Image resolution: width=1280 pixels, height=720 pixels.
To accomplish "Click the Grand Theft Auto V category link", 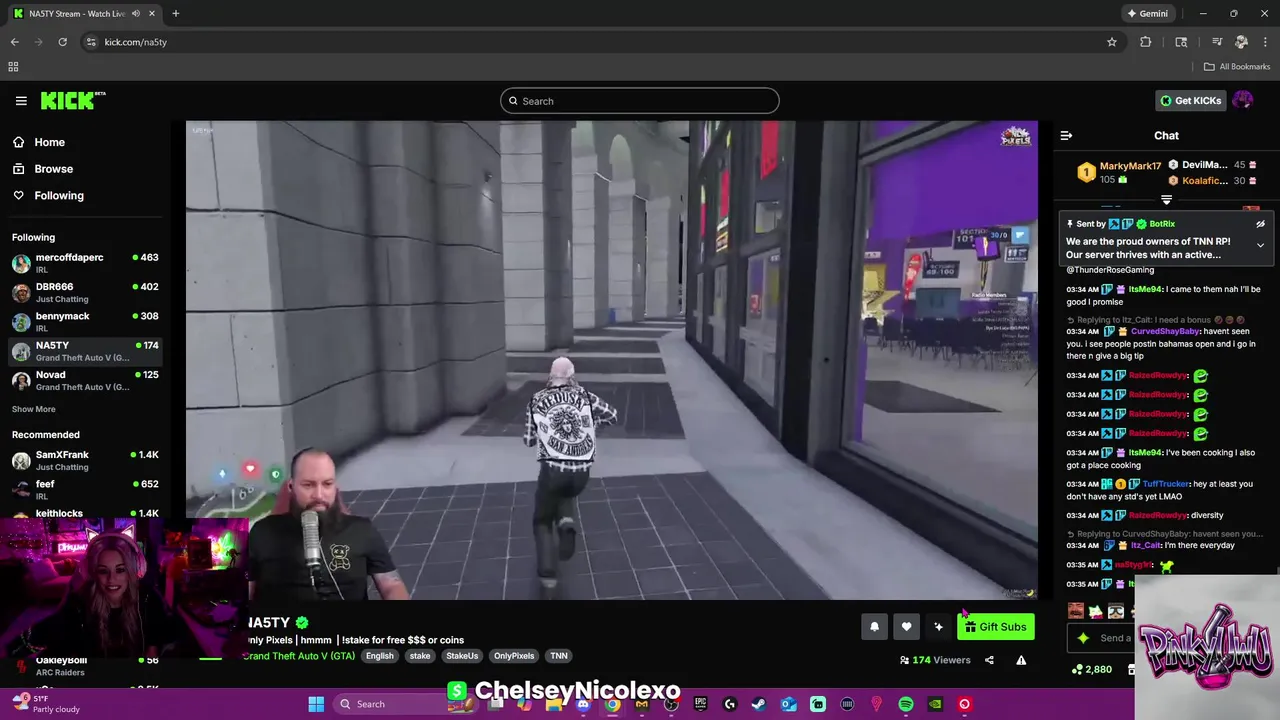I will click(299, 656).
